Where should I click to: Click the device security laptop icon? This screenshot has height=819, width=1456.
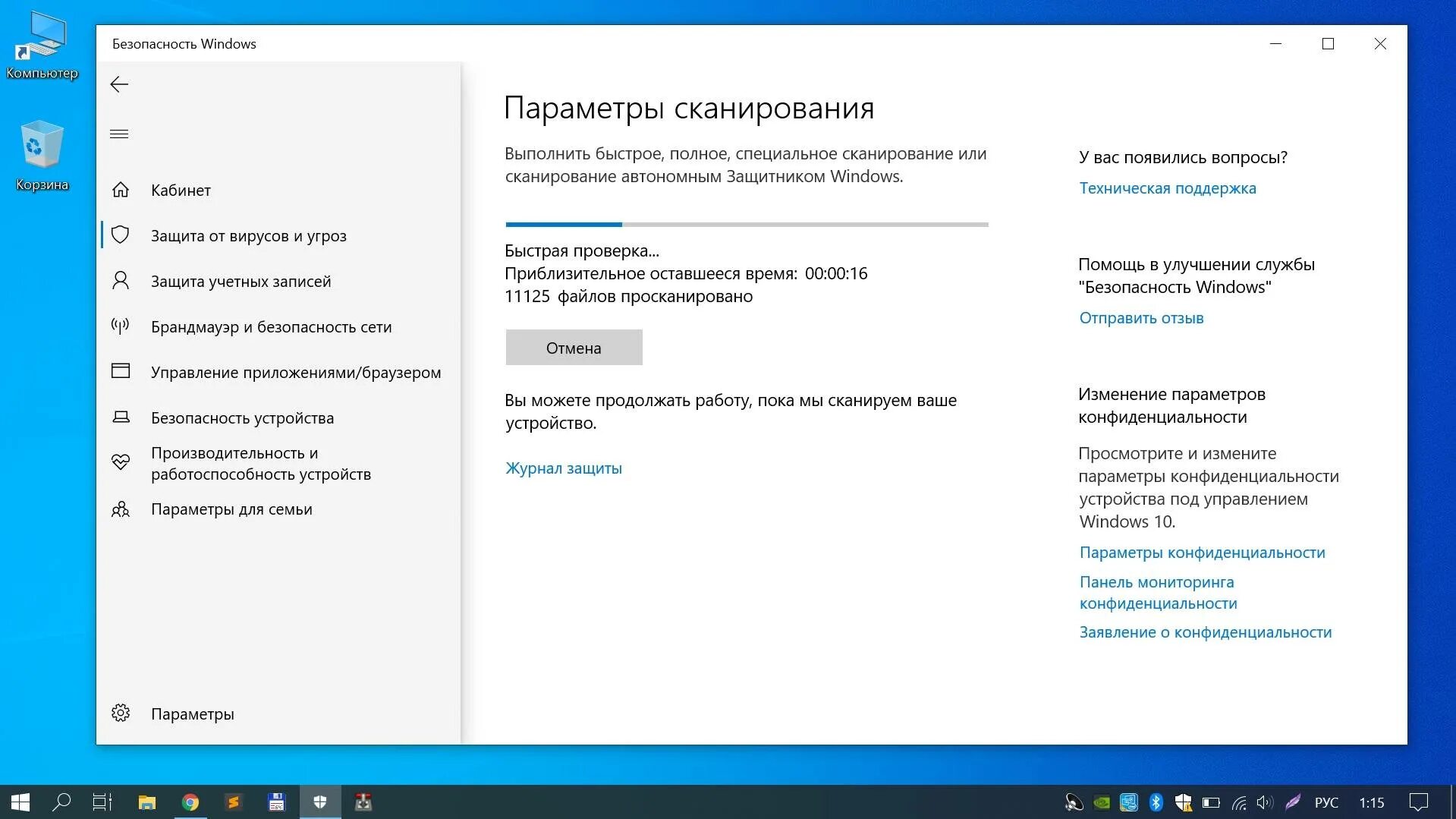pos(121,417)
